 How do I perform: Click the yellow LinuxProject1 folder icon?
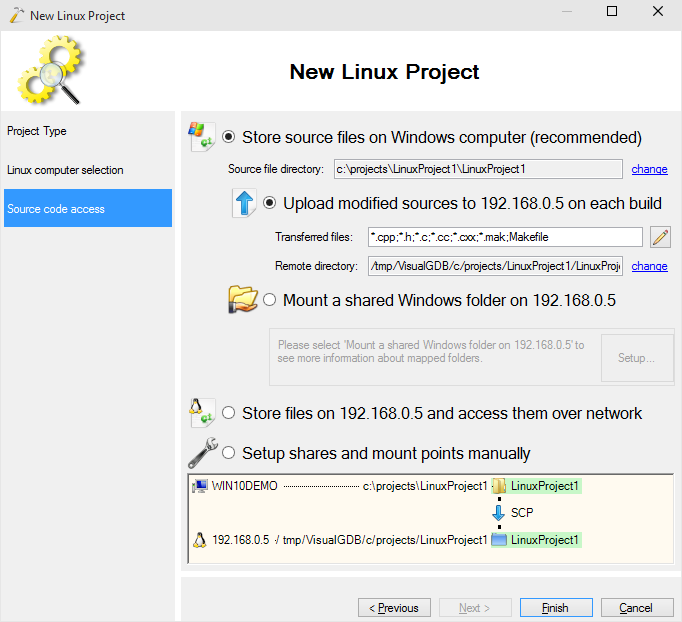tap(499, 486)
